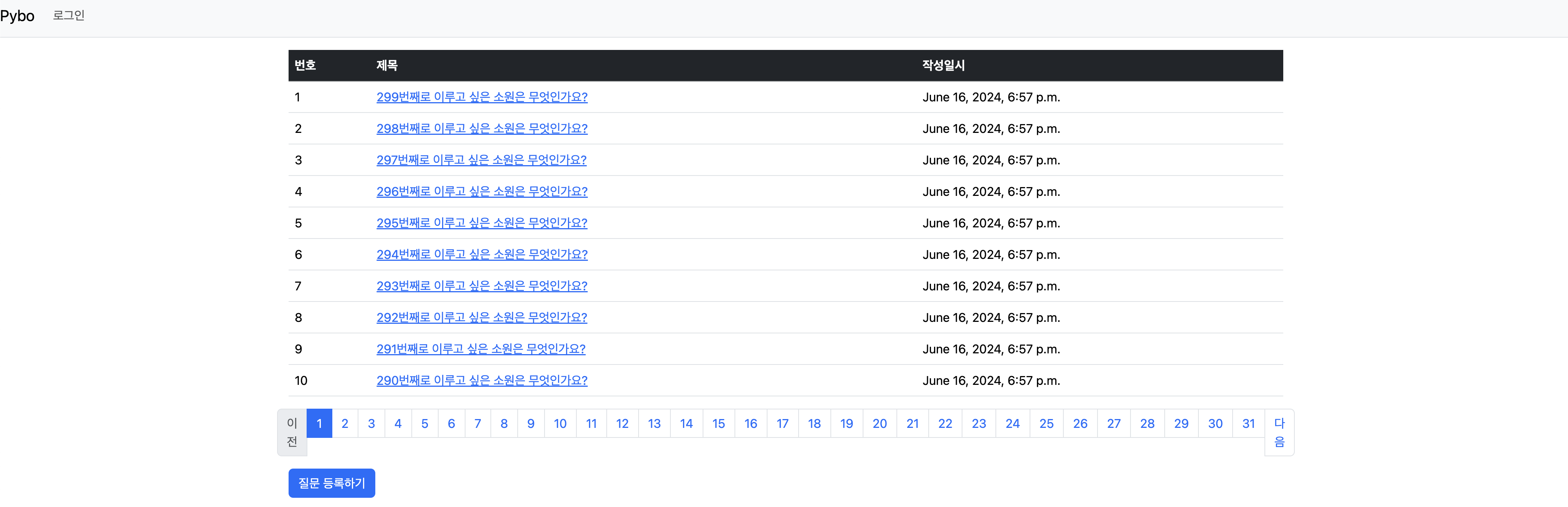Go to pagination page 2

[x=345, y=424]
